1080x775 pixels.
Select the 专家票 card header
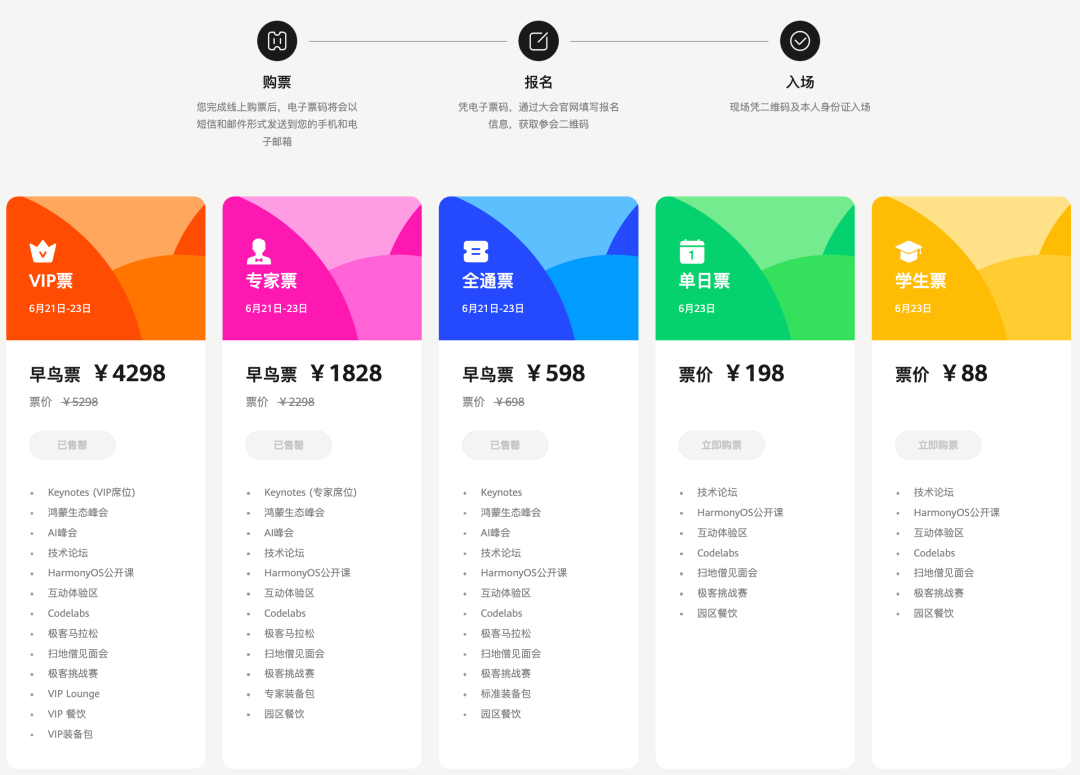pos(322,269)
